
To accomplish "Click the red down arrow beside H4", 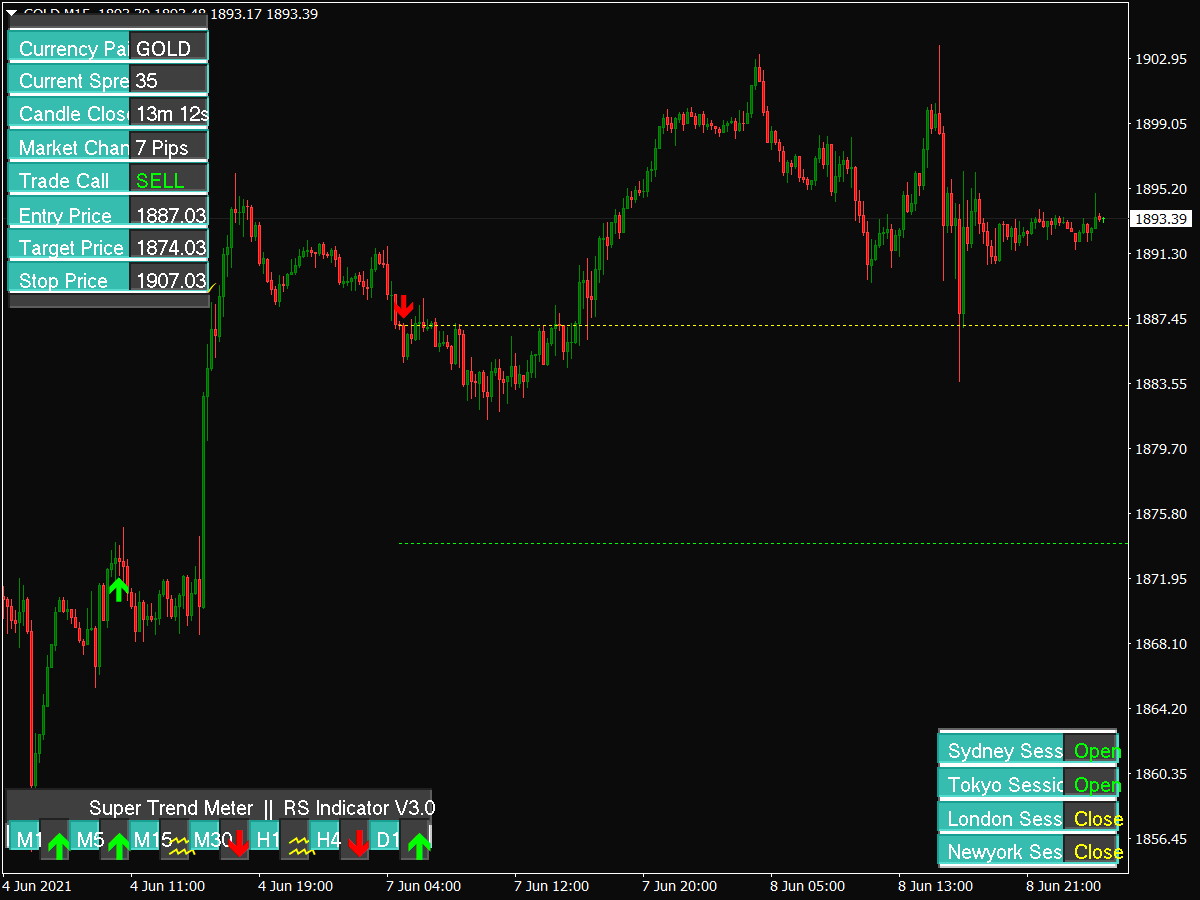I will [x=358, y=846].
